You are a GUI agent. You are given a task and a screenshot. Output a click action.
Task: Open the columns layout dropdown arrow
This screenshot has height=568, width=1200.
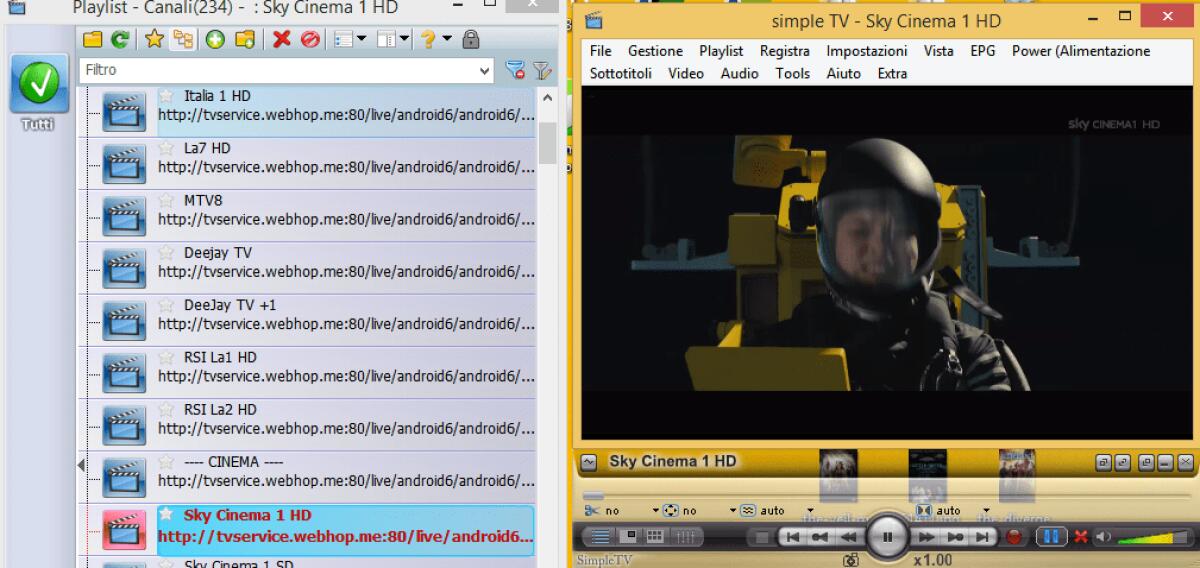(x=405, y=39)
